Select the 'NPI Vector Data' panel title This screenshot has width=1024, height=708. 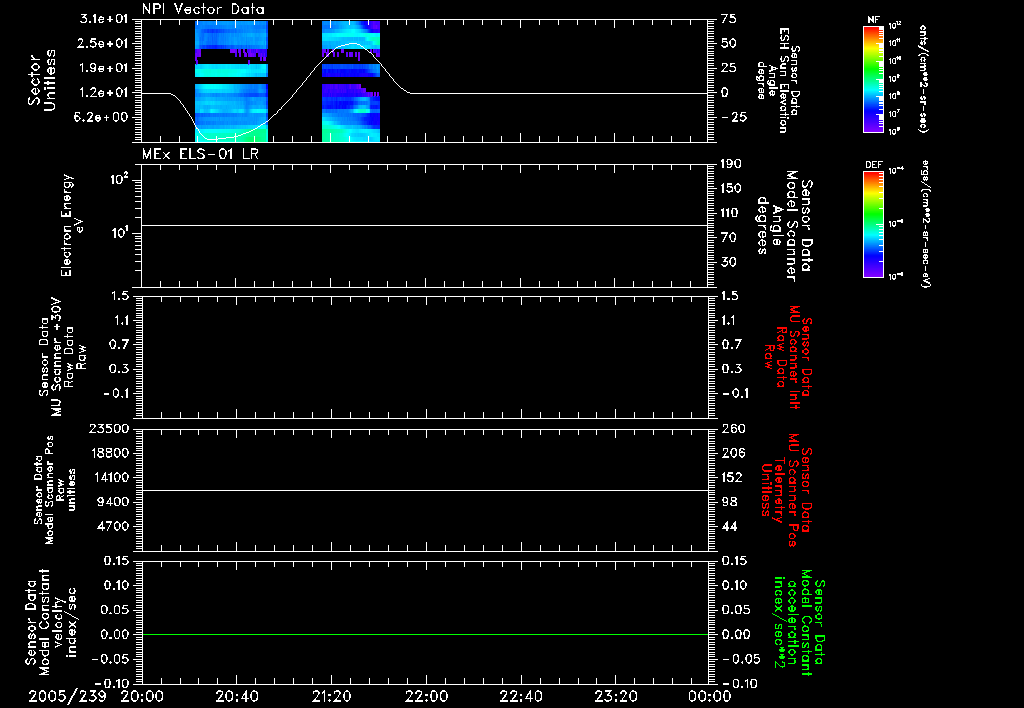click(203, 9)
